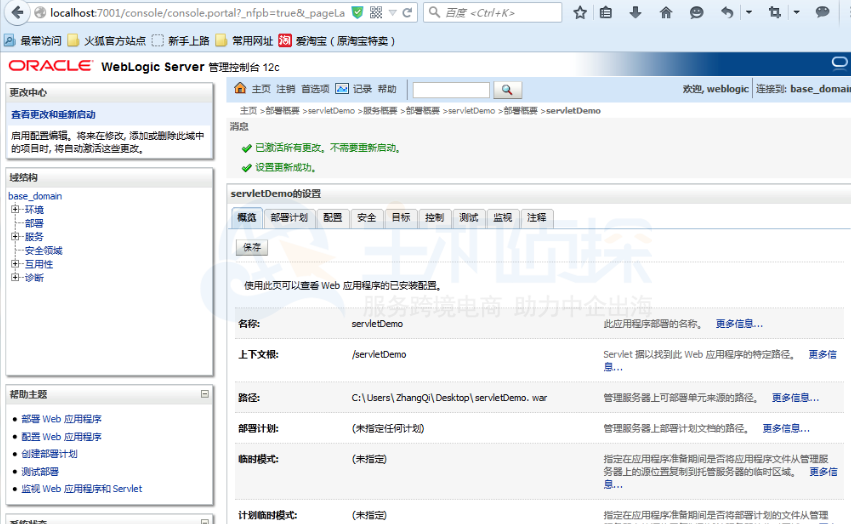
Task: Expand the 诊断 tree node
Action: click(x=15, y=277)
